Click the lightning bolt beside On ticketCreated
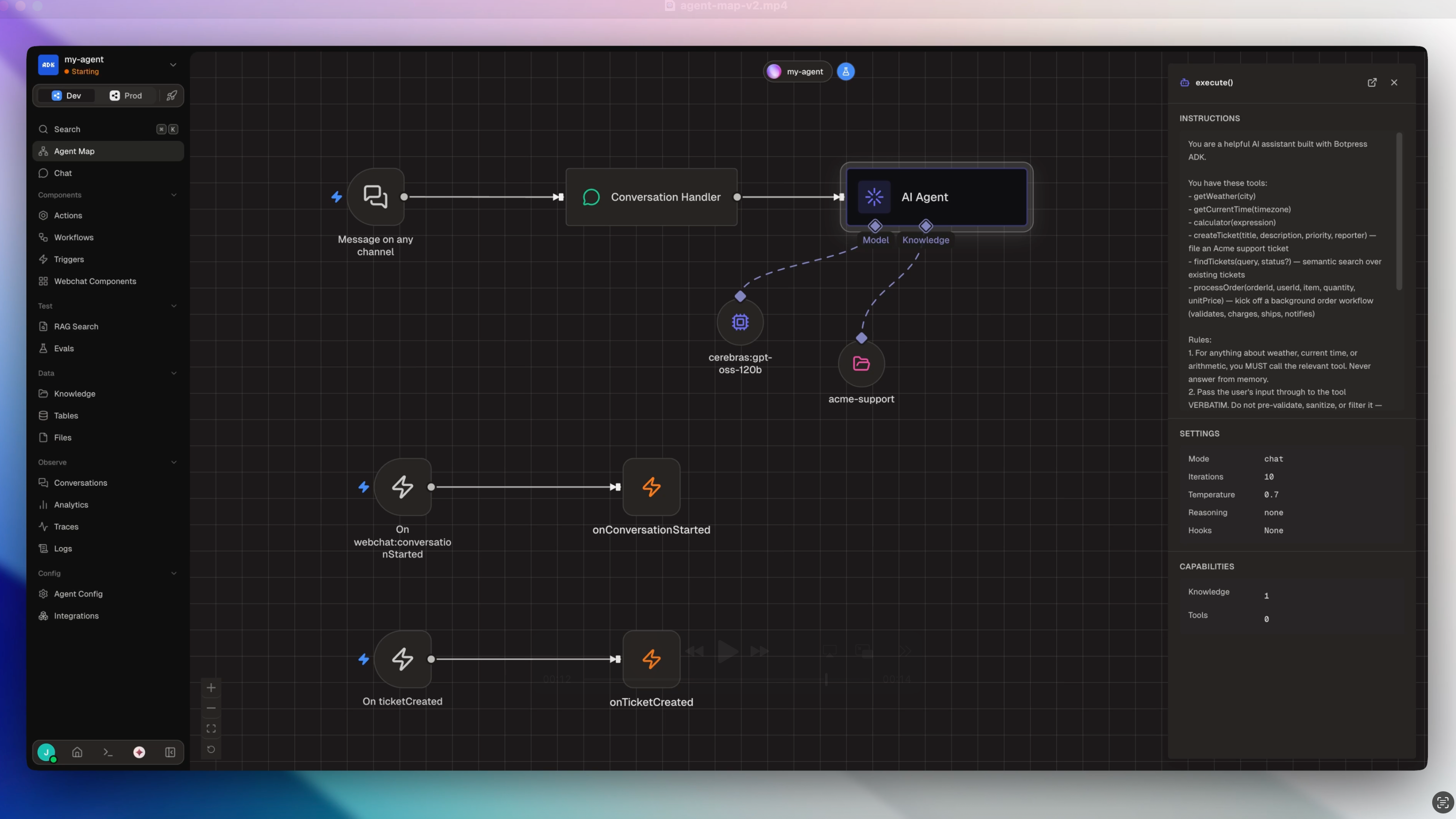The image size is (1456, 819). click(x=364, y=659)
